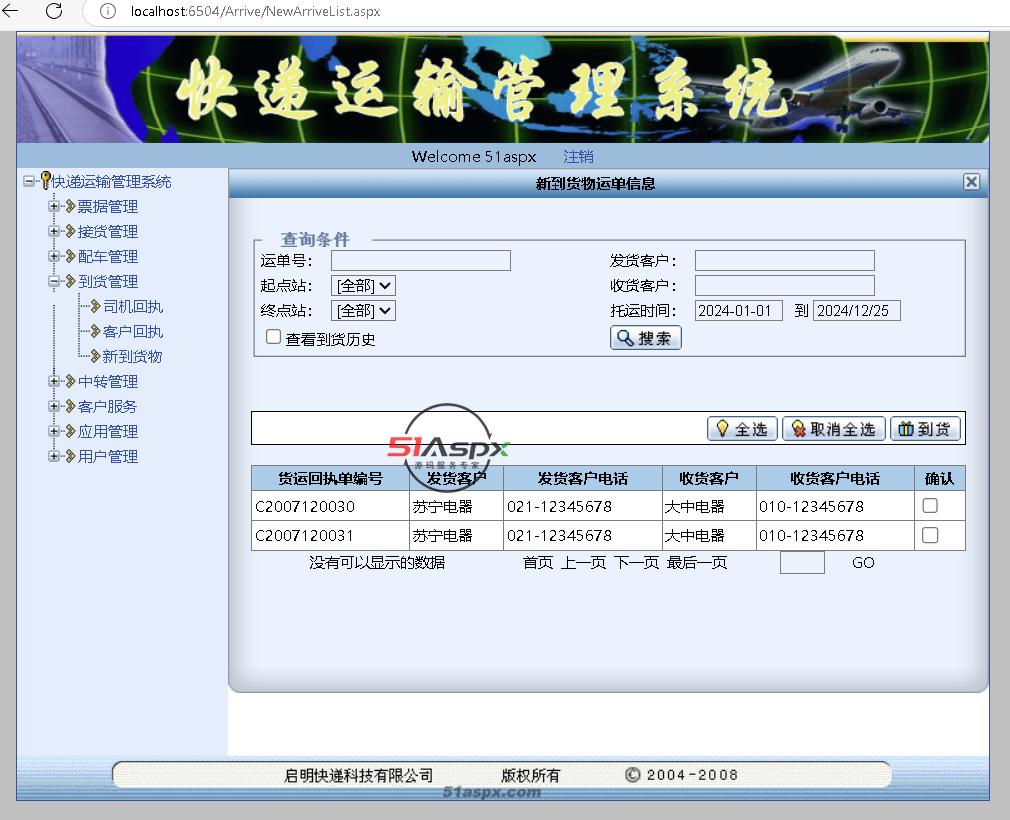Click the arrow icon beside 新到货物
This screenshot has height=820, width=1010.
tap(95, 356)
